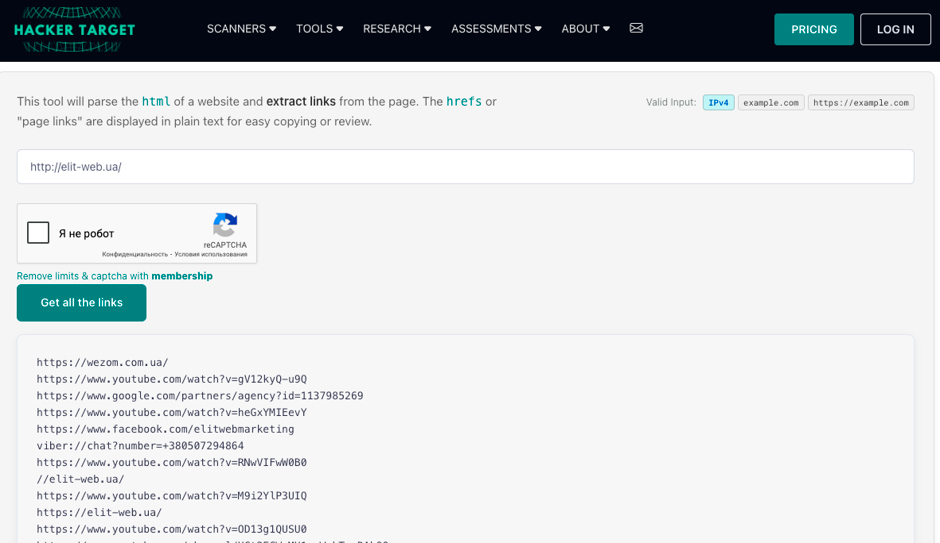The width and height of the screenshot is (940, 543).
Task: Follow the 'Remove limits & captcha with membership' link
Action: (115, 276)
